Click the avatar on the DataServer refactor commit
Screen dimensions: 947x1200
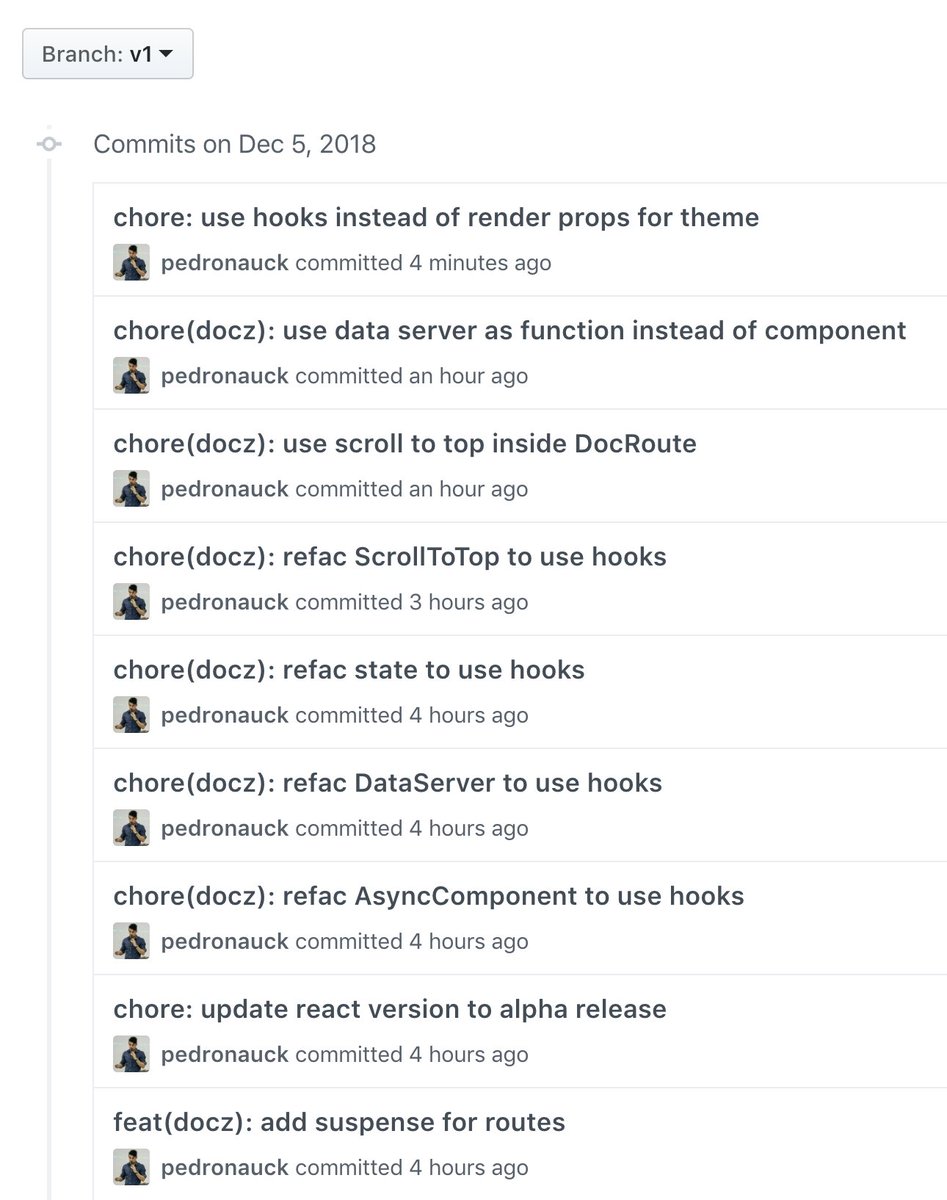click(x=131, y=827)
